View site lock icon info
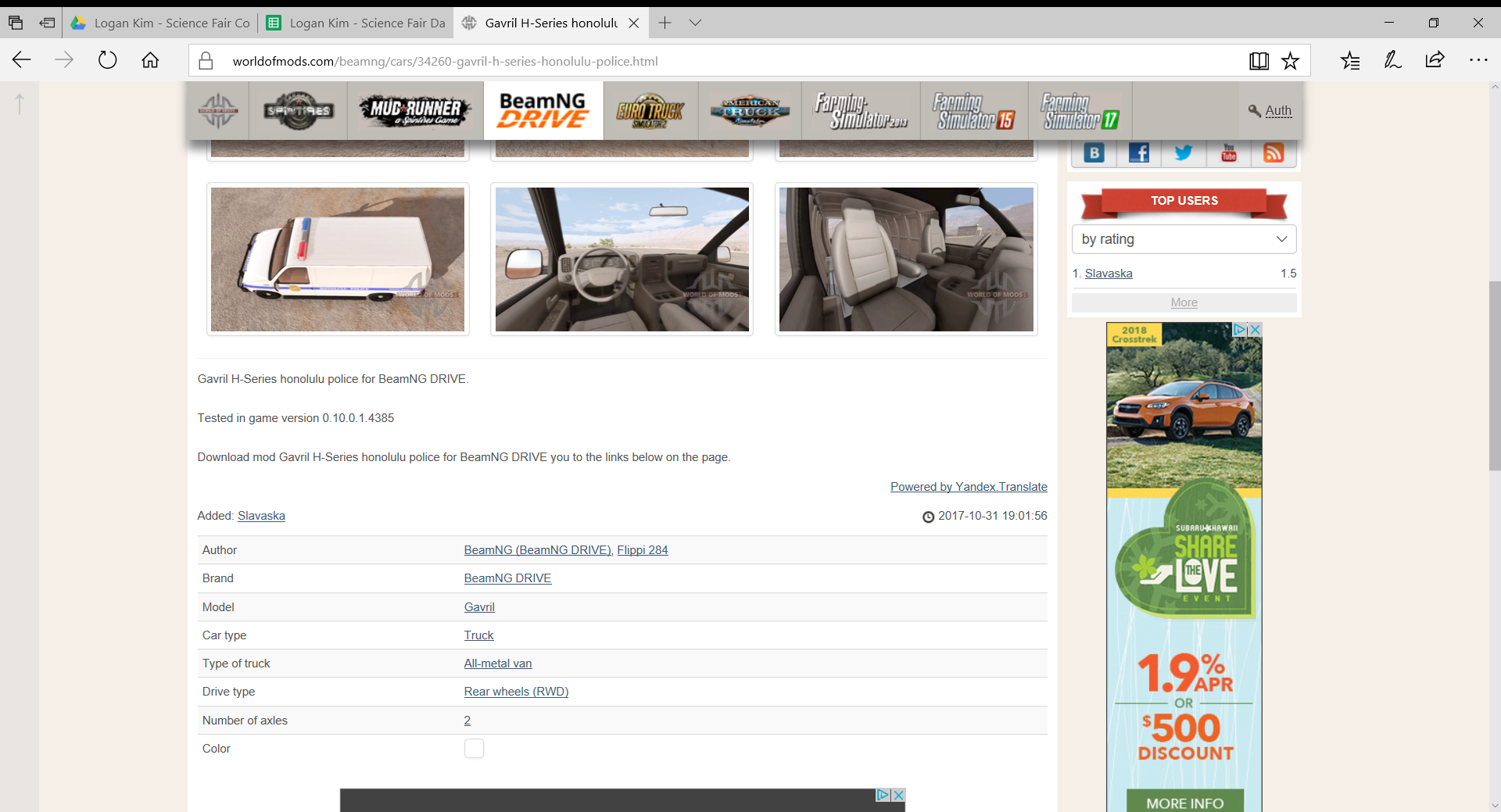The height and width of the screenshot is (812, 1501). 206,61
